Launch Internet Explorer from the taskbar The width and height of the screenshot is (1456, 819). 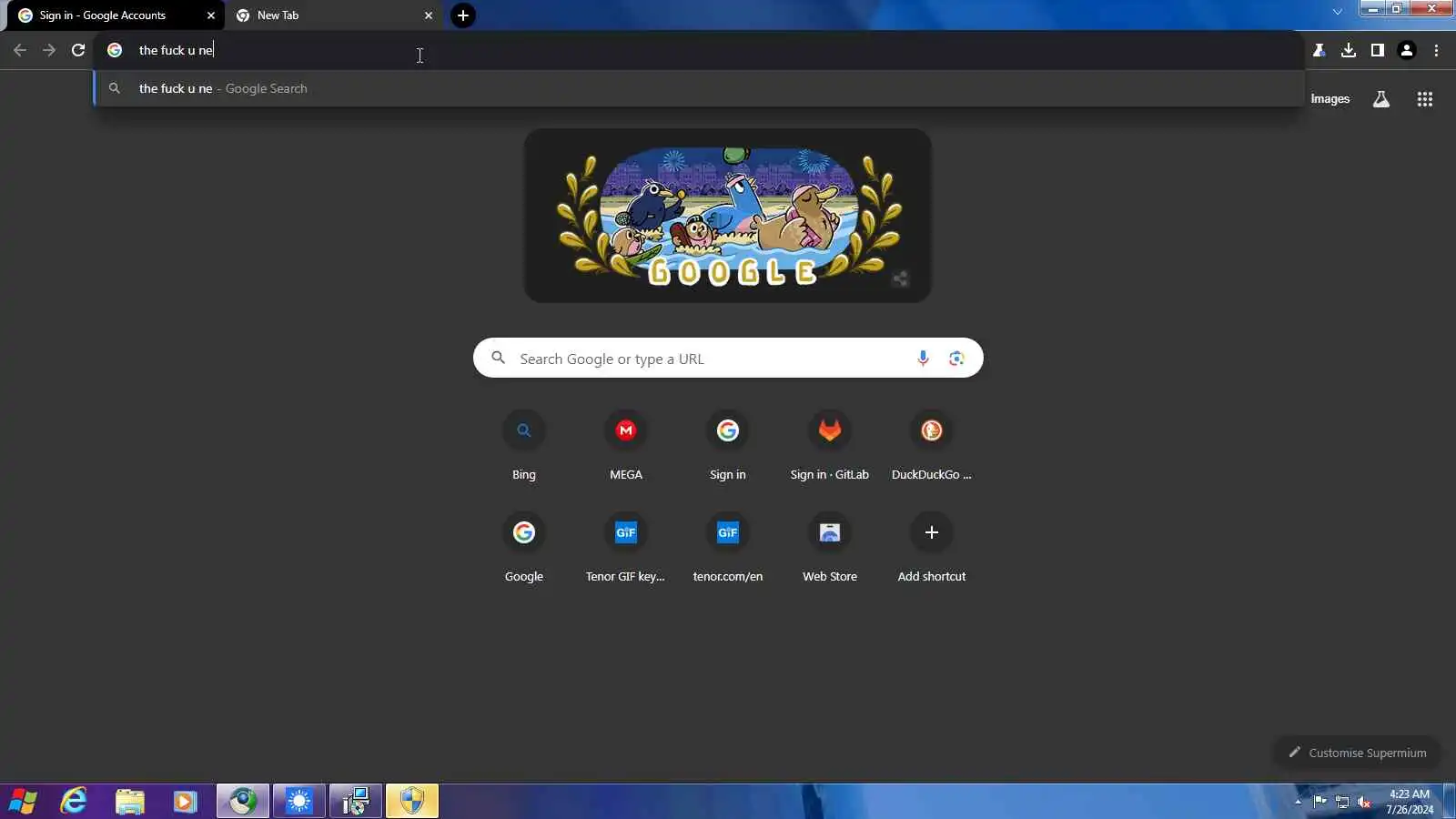[x=74, y=802]
